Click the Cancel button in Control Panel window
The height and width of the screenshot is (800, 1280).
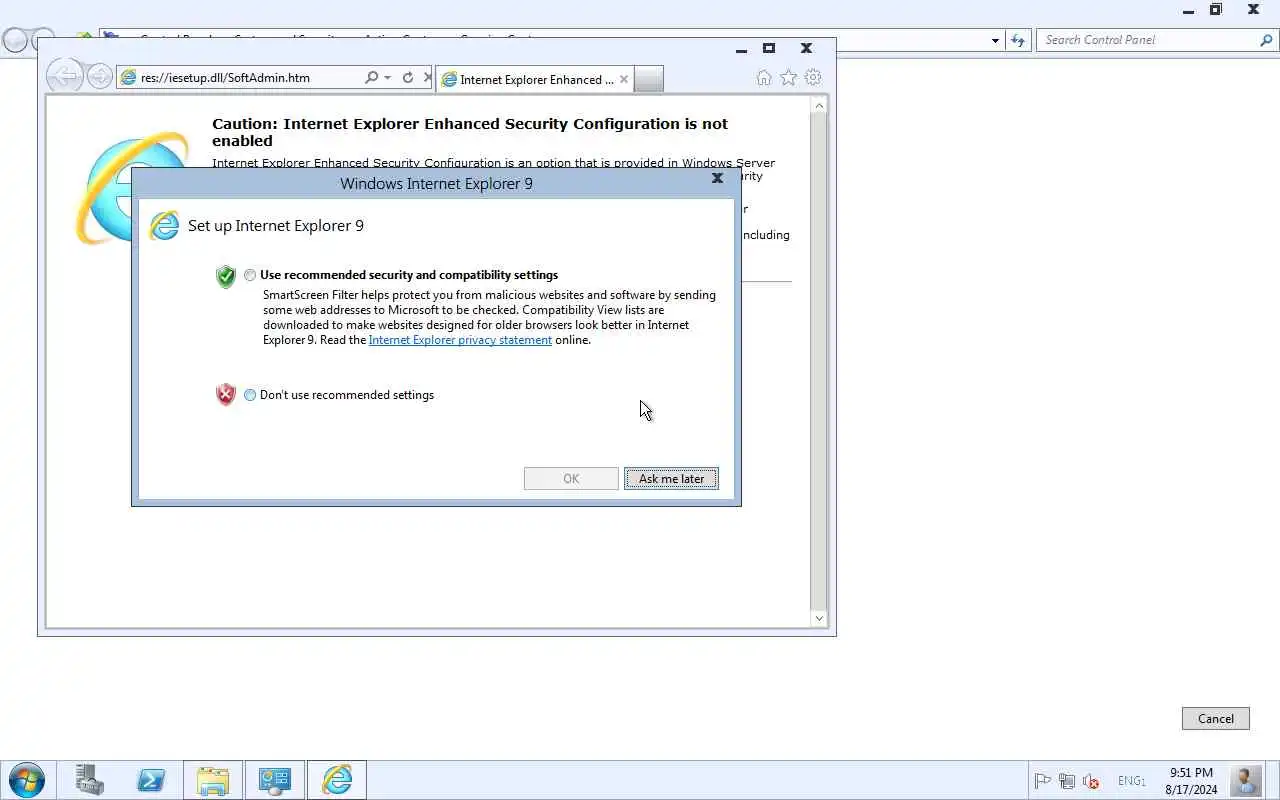(x=1216, y=719)
